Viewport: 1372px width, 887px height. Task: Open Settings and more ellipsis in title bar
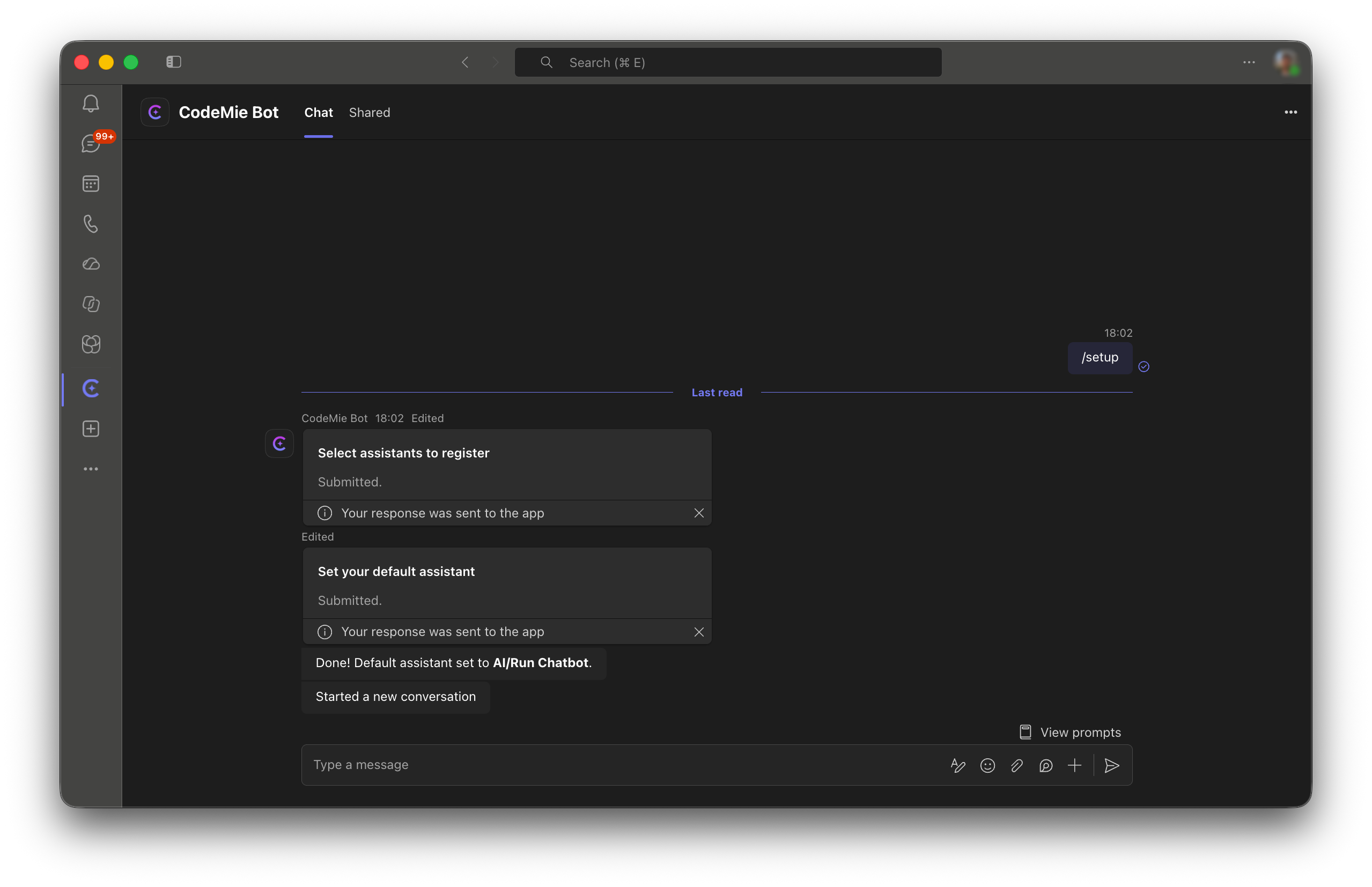(1249, 62)
